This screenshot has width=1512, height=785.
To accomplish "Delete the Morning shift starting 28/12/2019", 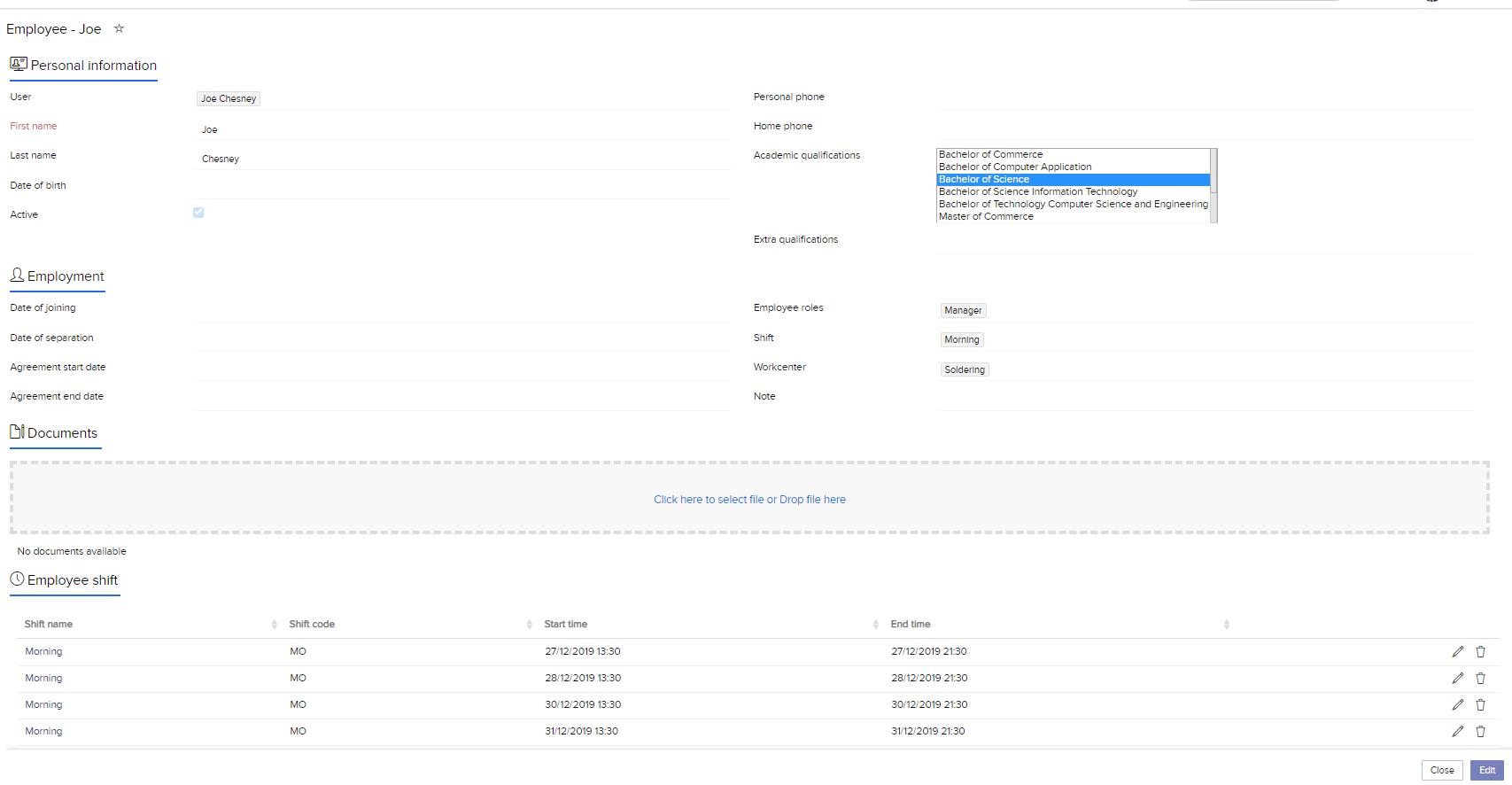I will coord(1480,678).
